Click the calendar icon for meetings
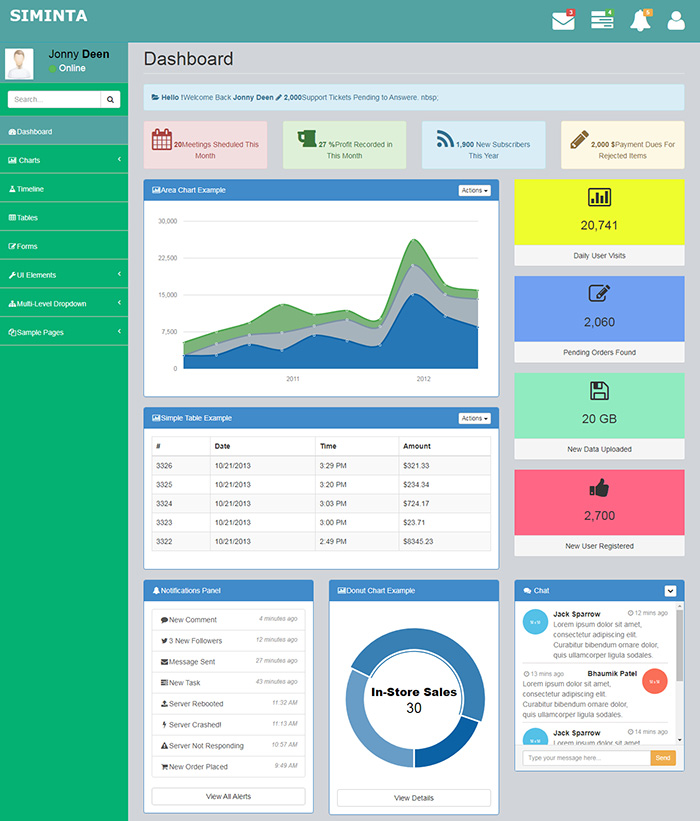This screenshot has height=821, width=700. tap(162, 139)
